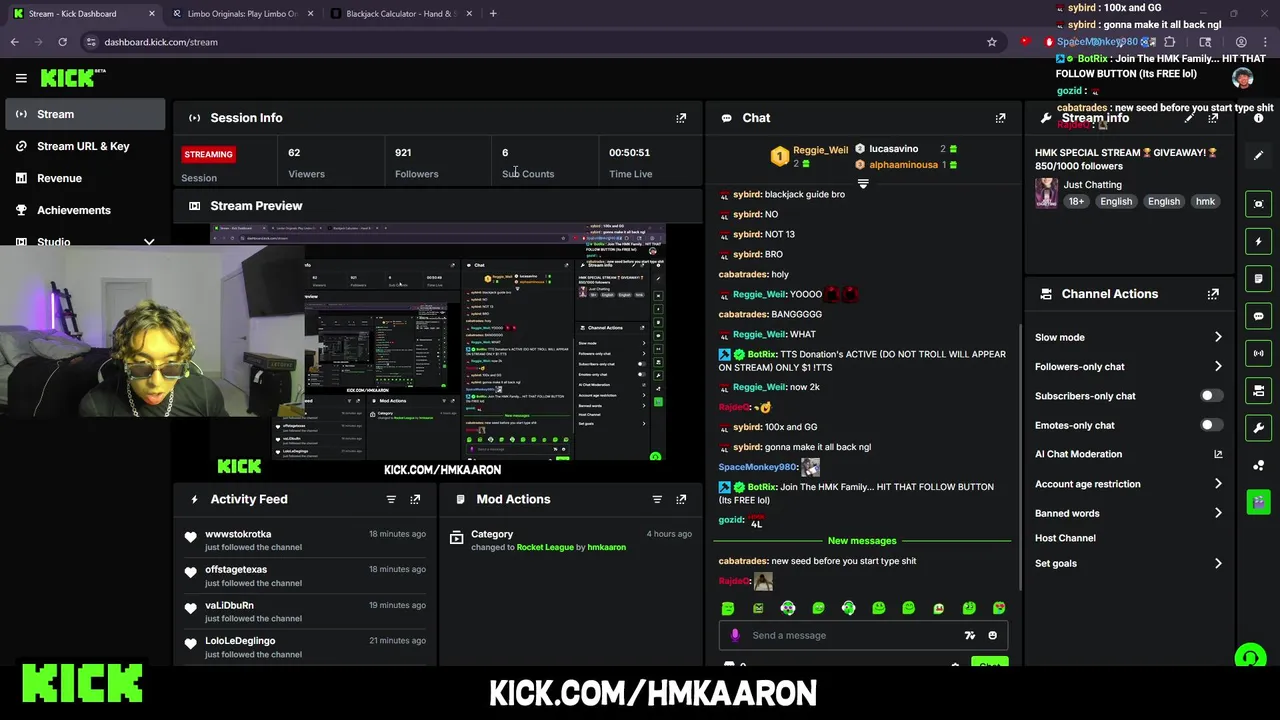
Task: Click lucasavino on the chat leaderboard
Action: pos(893,149)
